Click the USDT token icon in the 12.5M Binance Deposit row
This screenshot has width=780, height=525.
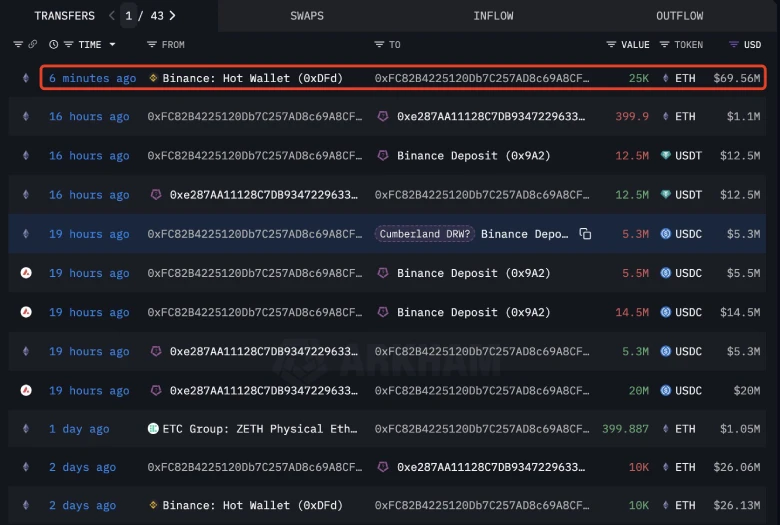[x=667, y=156]
